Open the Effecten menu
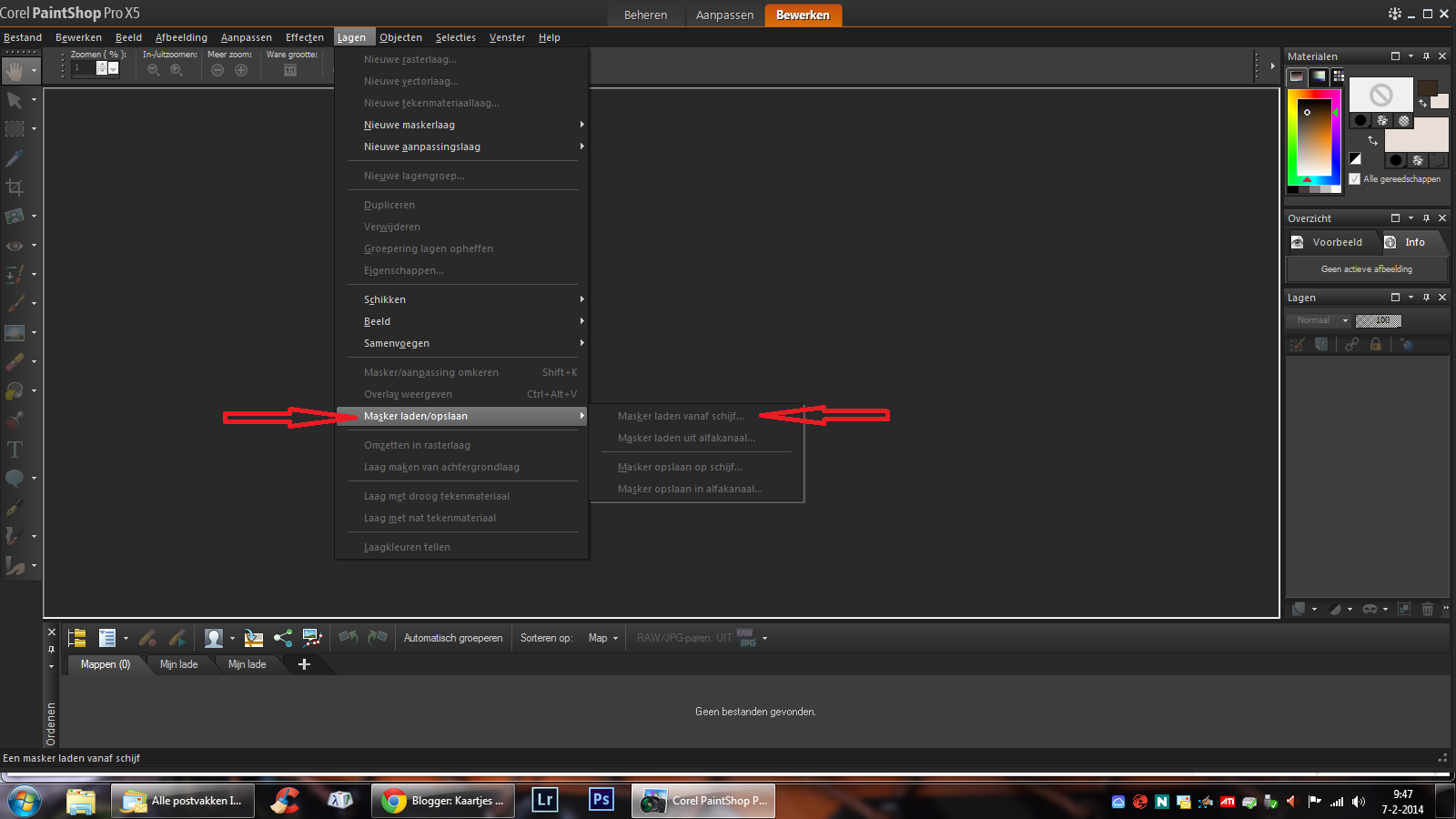 (x=305, y=37)
